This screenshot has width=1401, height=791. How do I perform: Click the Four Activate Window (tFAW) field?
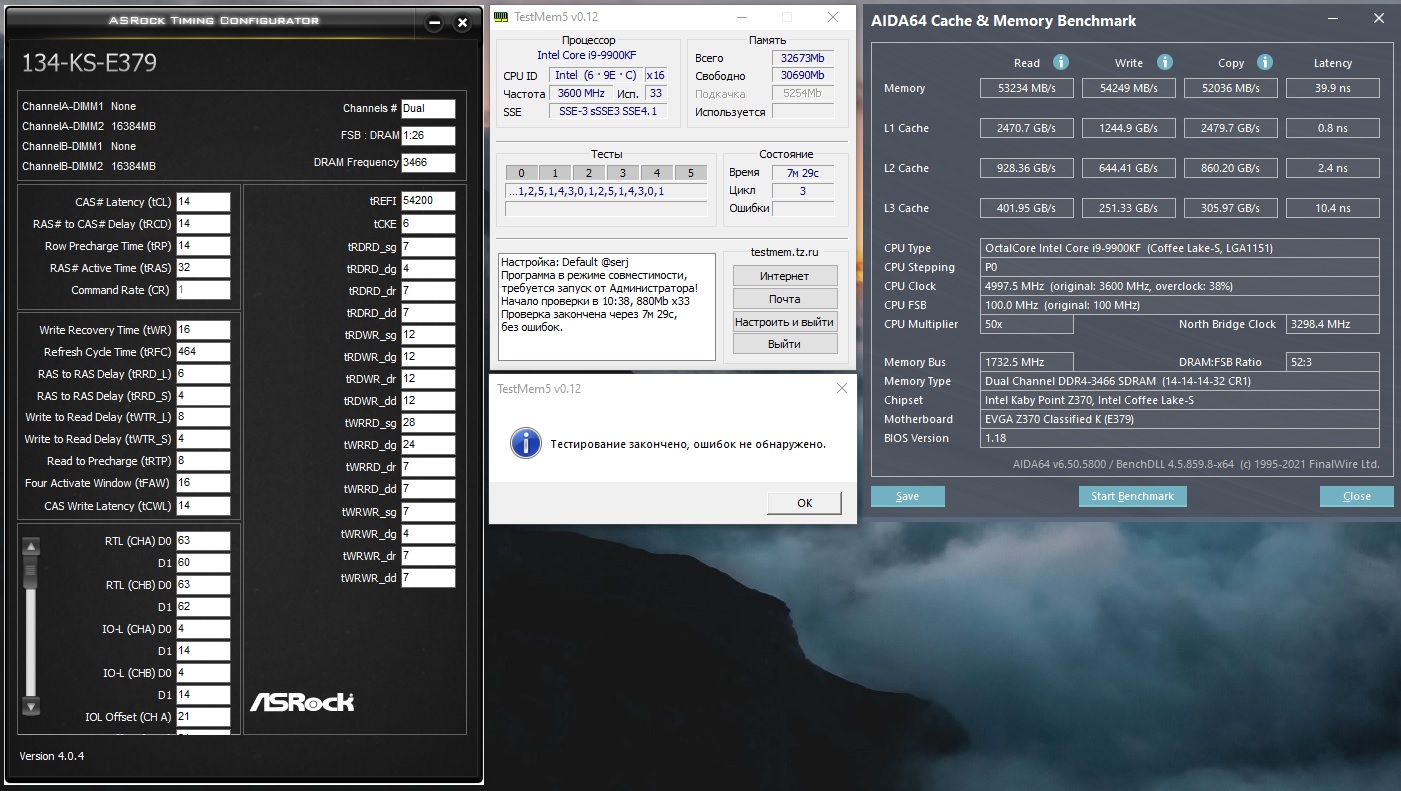tap(203, 483)
